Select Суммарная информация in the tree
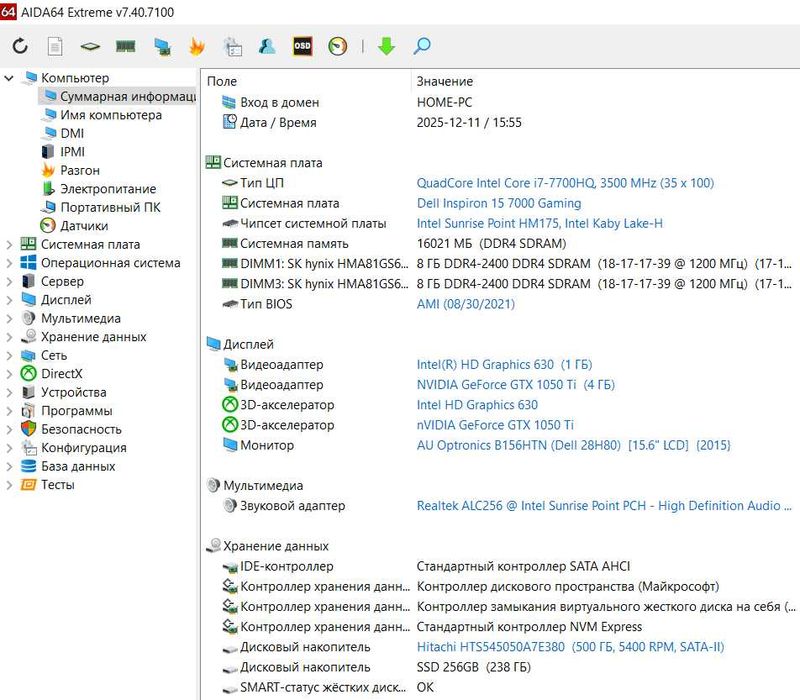 (x=117, y=96)
